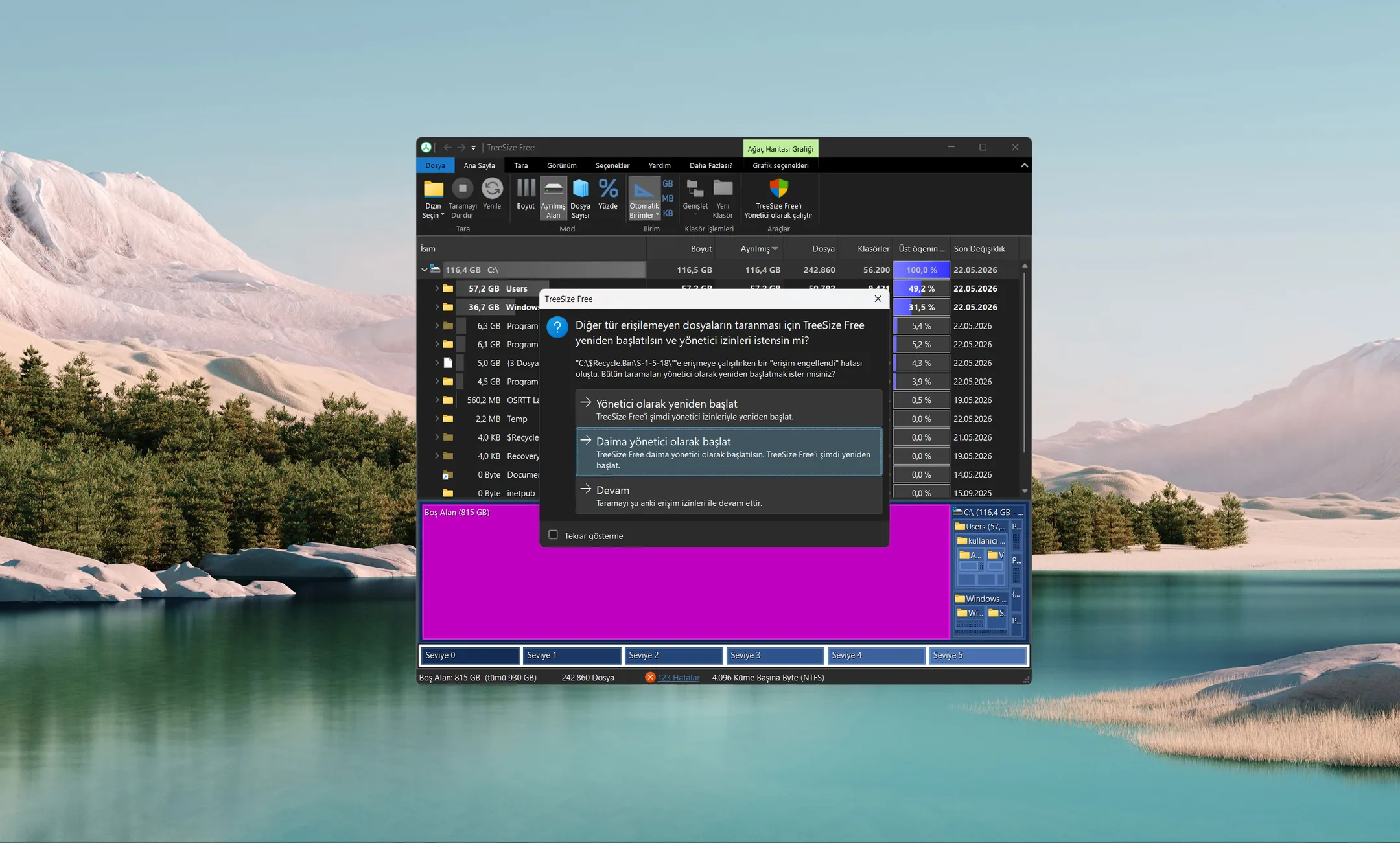Image resolution: width=1400 pixels, height=843 pixels.
Task: Close the TreeSize Free dialog with X
Action: 878,299
